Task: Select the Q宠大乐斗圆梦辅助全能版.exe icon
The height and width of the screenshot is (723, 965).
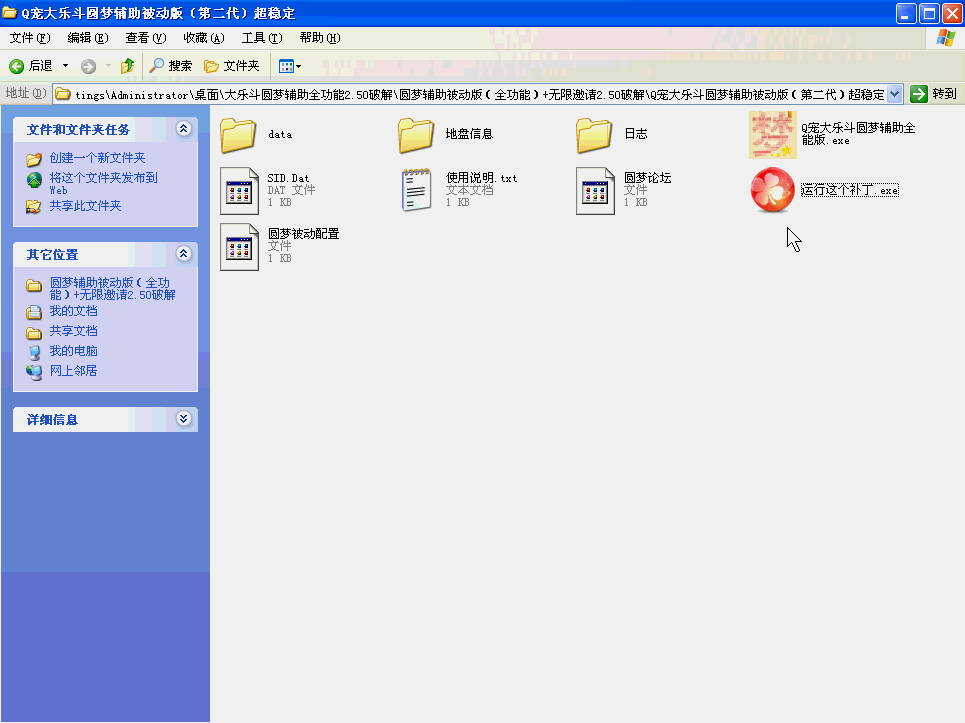Action: click(772, 135)
